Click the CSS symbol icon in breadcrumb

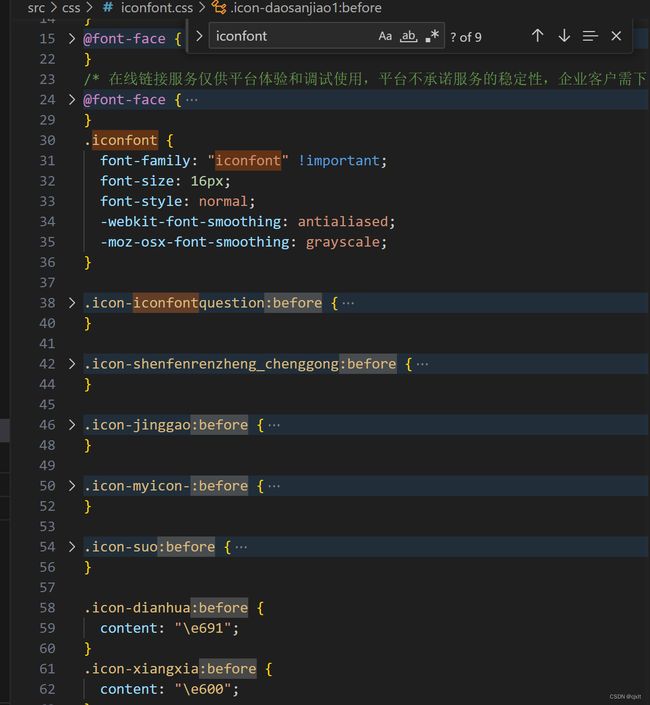coord(219,8)
